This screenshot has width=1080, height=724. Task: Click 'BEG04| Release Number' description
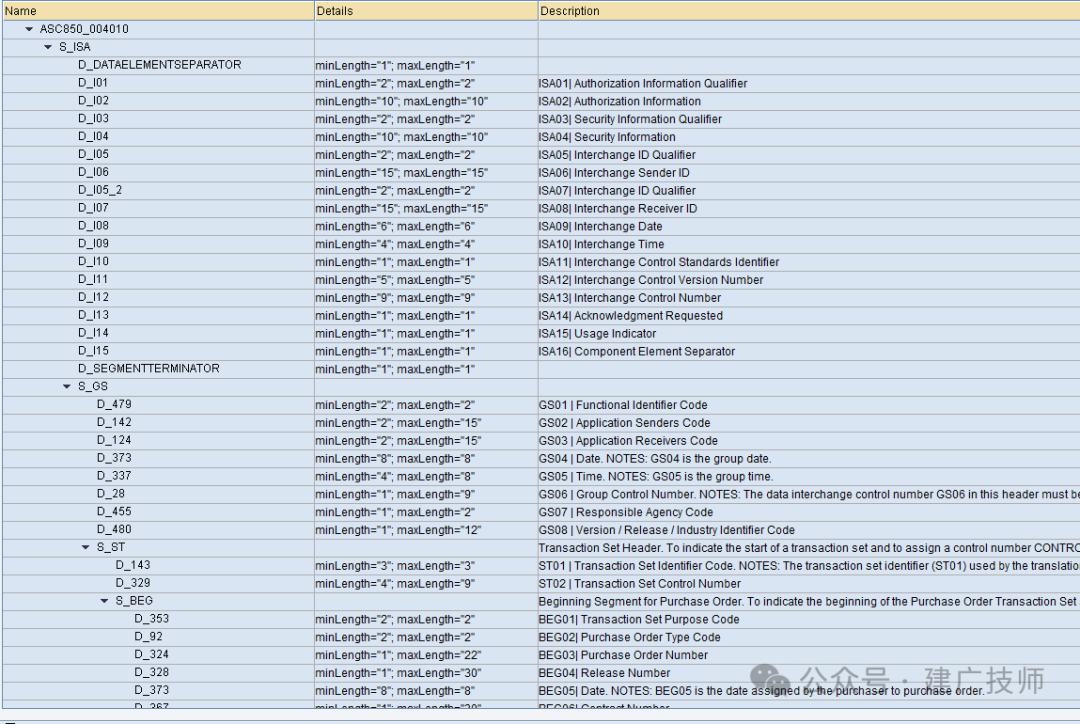(x=604, y=674)
